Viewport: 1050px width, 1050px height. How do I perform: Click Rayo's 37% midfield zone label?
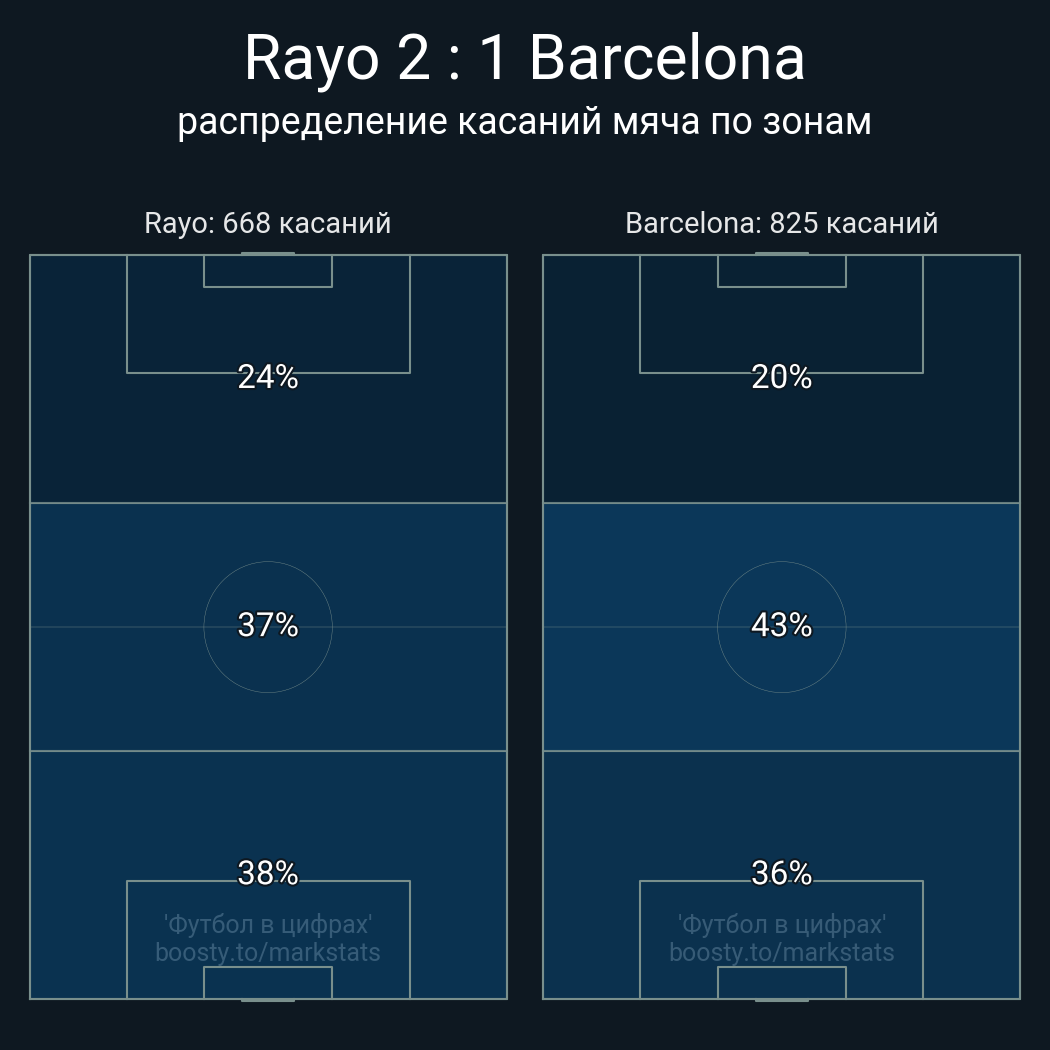tap(268, 625)
